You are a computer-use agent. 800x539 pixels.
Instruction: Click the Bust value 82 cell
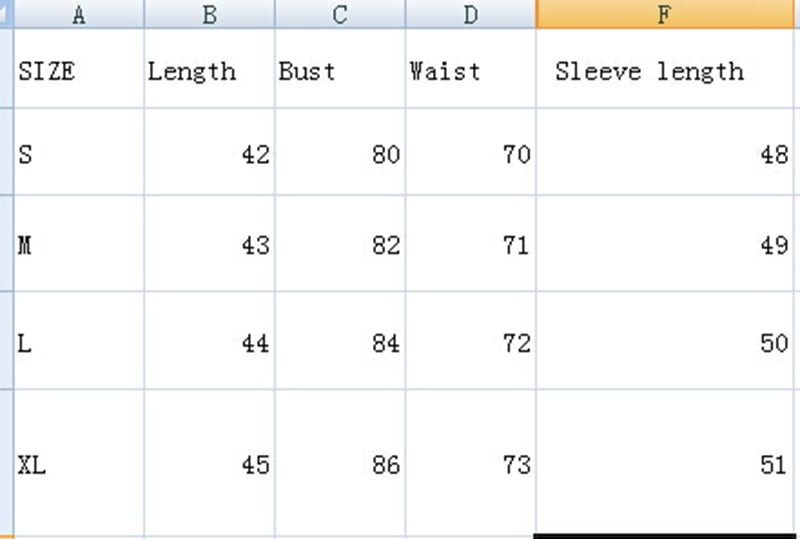[x=340, y=244]
